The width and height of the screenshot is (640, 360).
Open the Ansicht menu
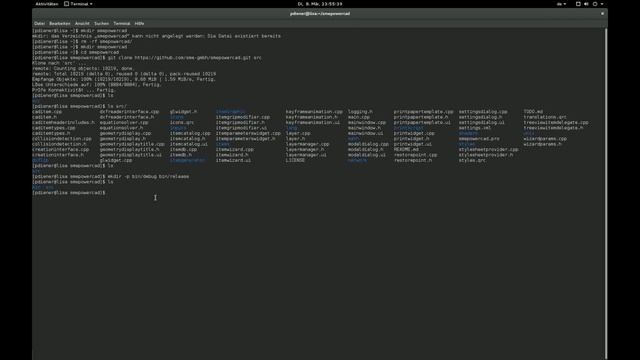point(82,24)
